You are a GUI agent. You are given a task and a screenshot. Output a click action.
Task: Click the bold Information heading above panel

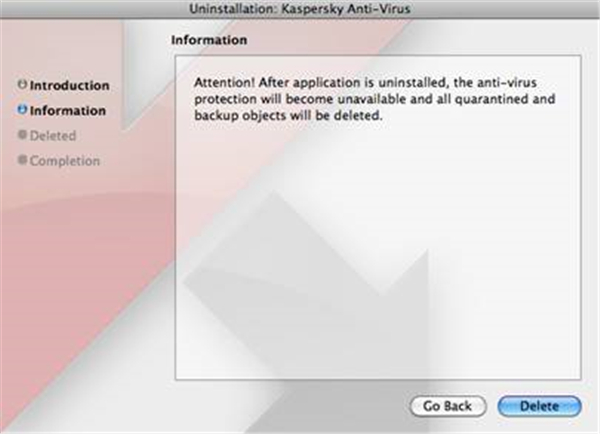(209, 41)
